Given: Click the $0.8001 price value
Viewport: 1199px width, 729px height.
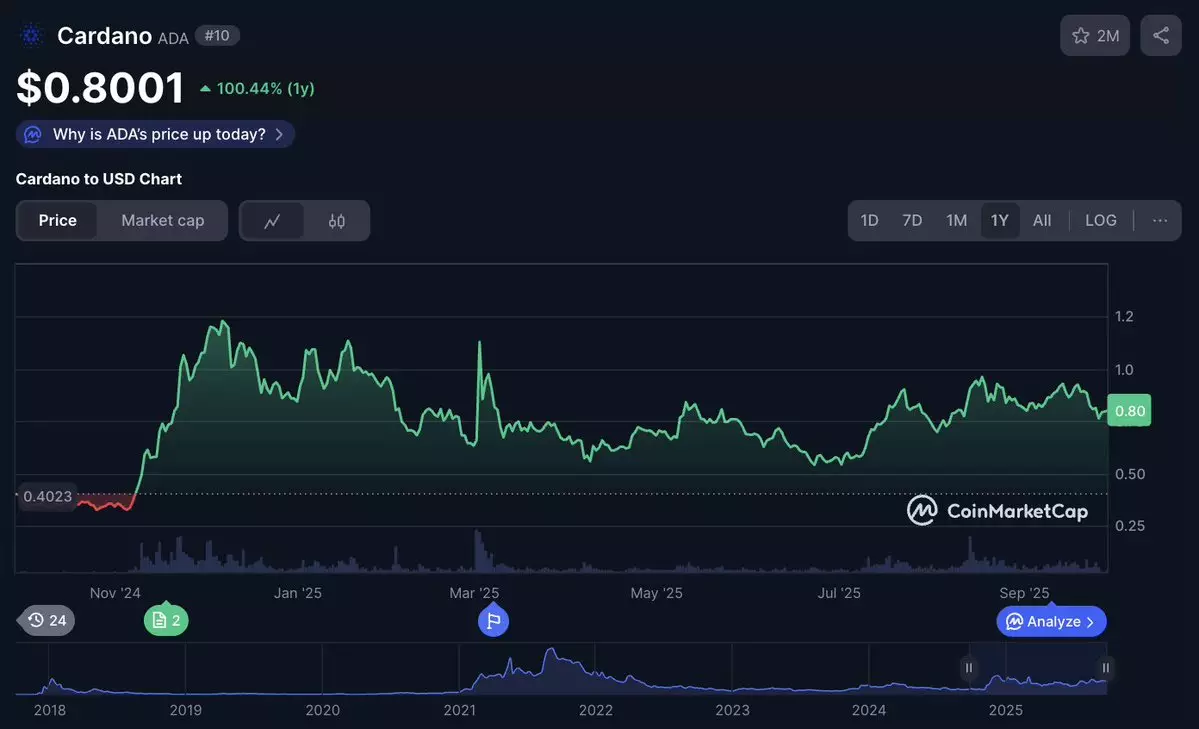Looking at the screenshot, I should 100,87.
